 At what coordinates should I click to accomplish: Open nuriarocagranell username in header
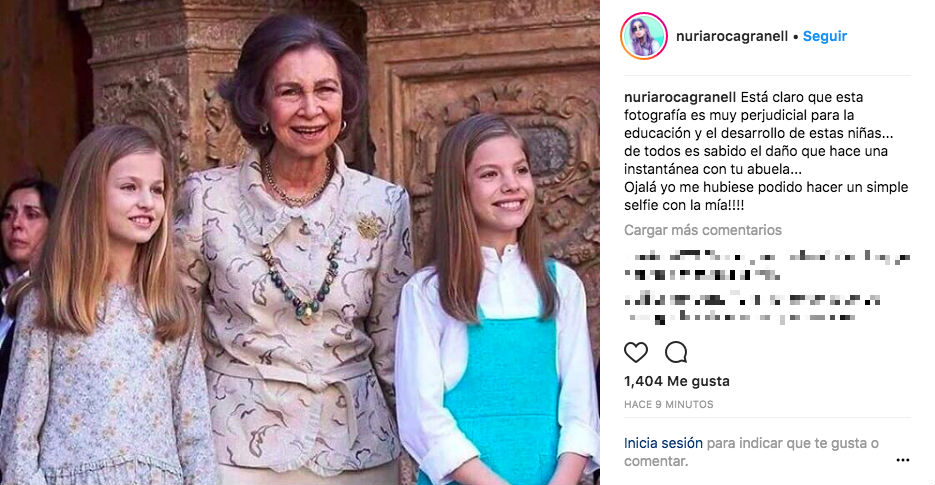click(732, 36)
